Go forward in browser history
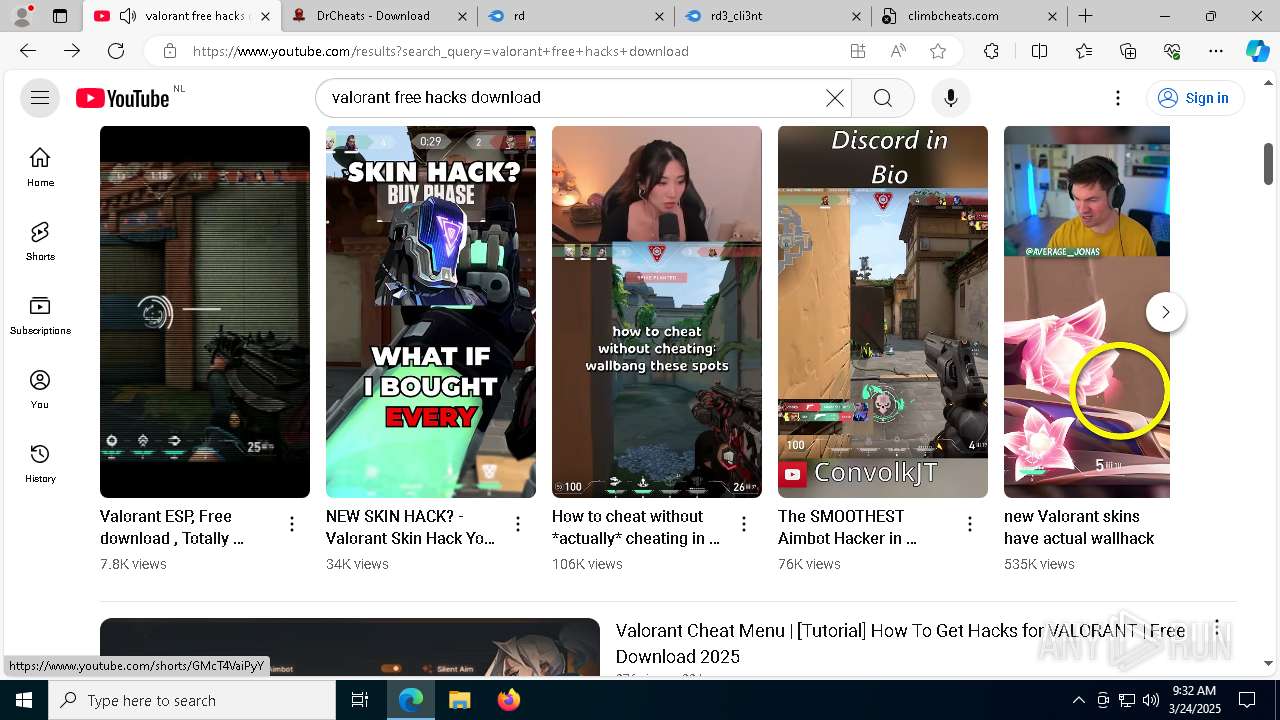This screenshot has width=1280, height=720. click(x=72, y=51)
